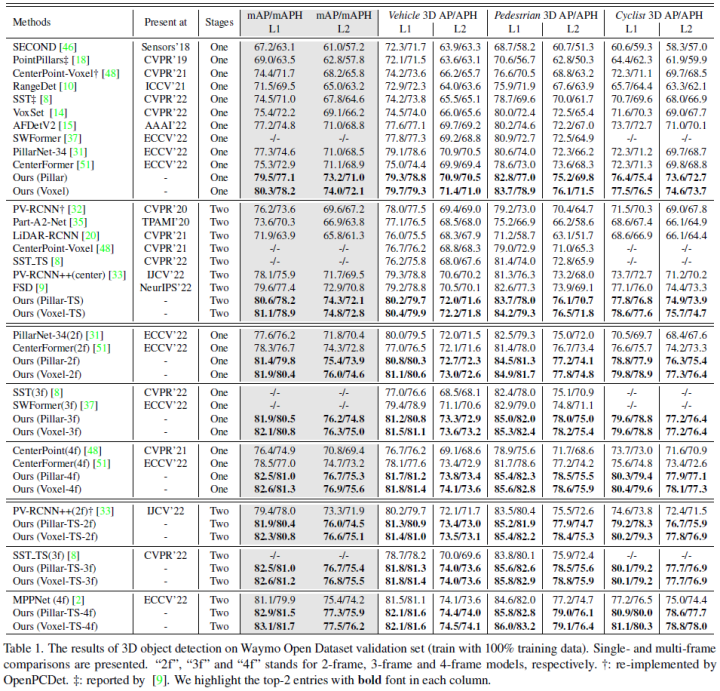Follow citation [33] beside PV-RCNN++(center)
The height and width of the screenshot is (691, 720).
click(x=117, y=275)
